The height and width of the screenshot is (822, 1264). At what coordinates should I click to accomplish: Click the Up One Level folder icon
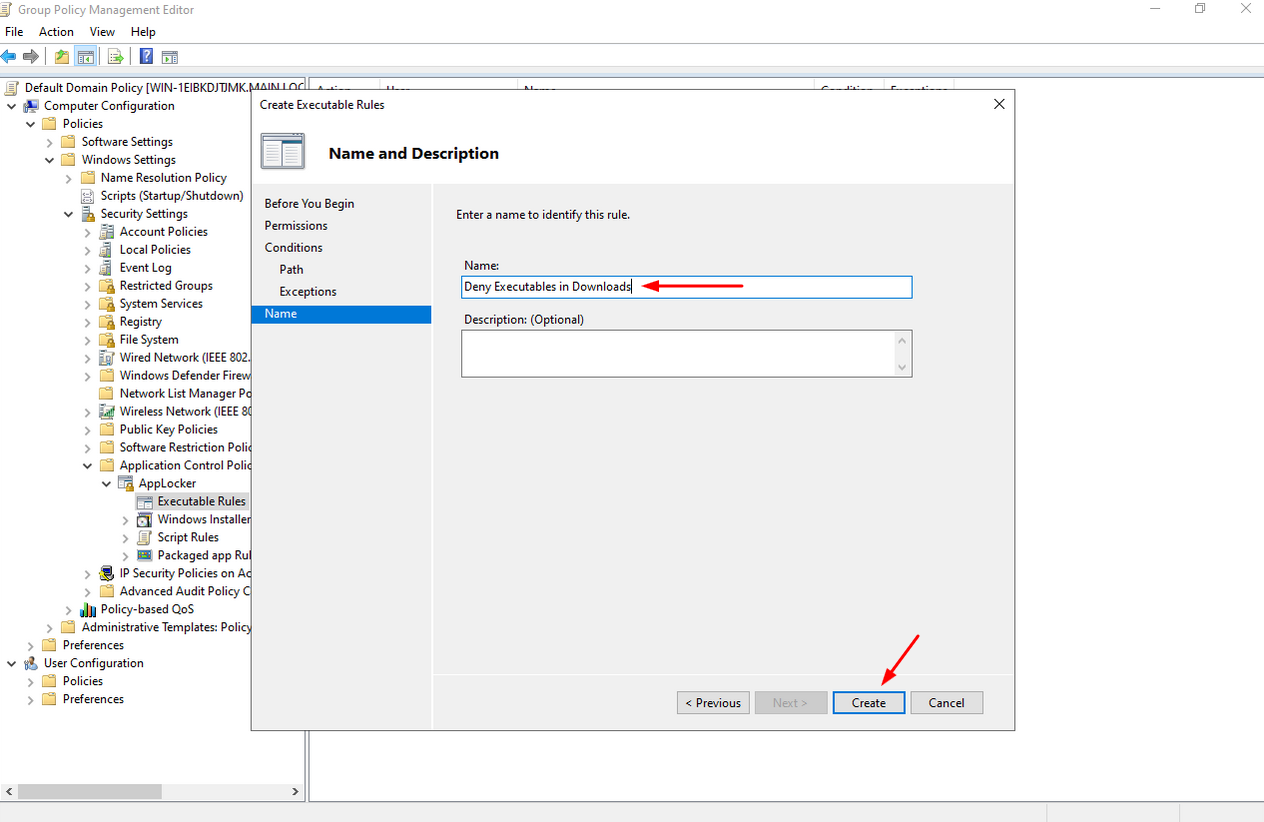(62, 57)
